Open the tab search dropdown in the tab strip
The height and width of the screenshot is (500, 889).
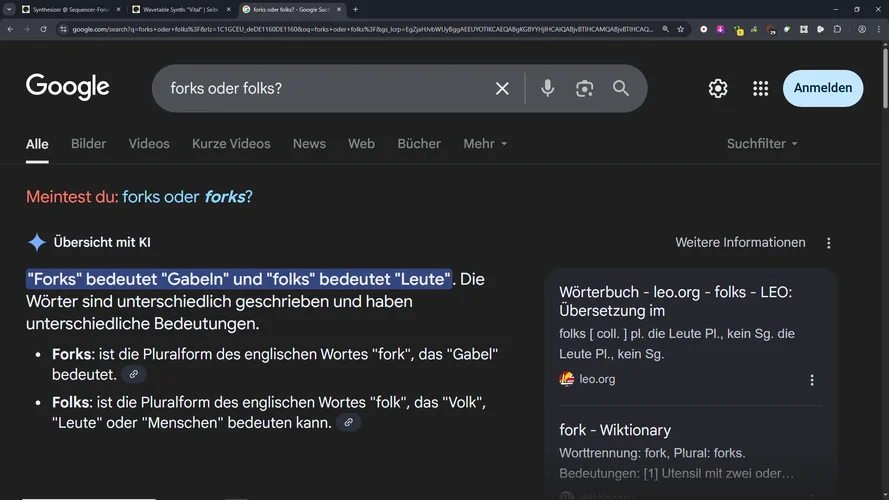[x=9, y=9]
